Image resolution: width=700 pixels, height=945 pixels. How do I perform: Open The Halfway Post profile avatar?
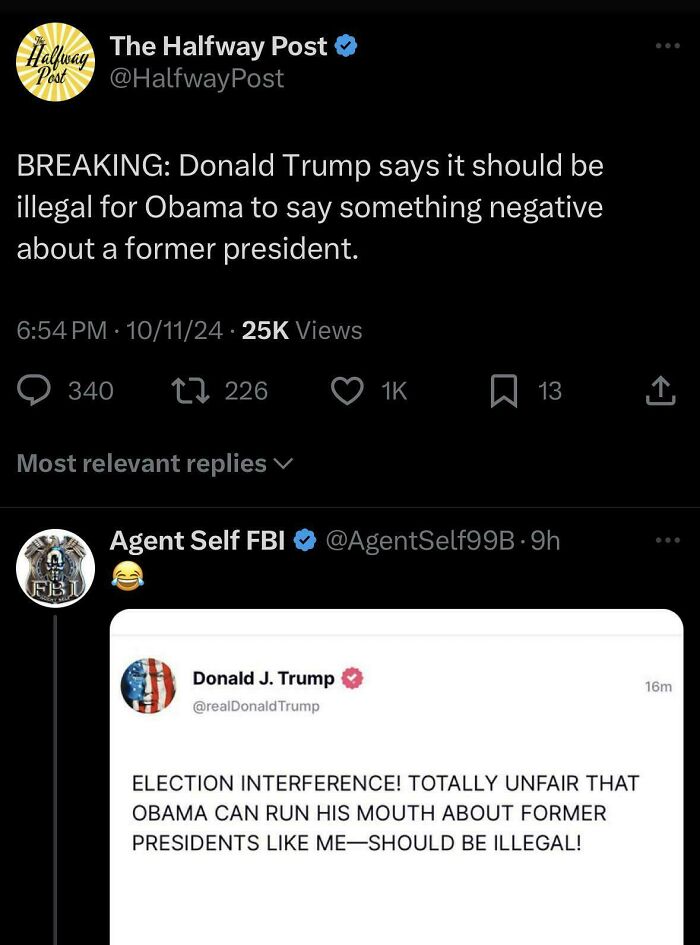point(57,62)
